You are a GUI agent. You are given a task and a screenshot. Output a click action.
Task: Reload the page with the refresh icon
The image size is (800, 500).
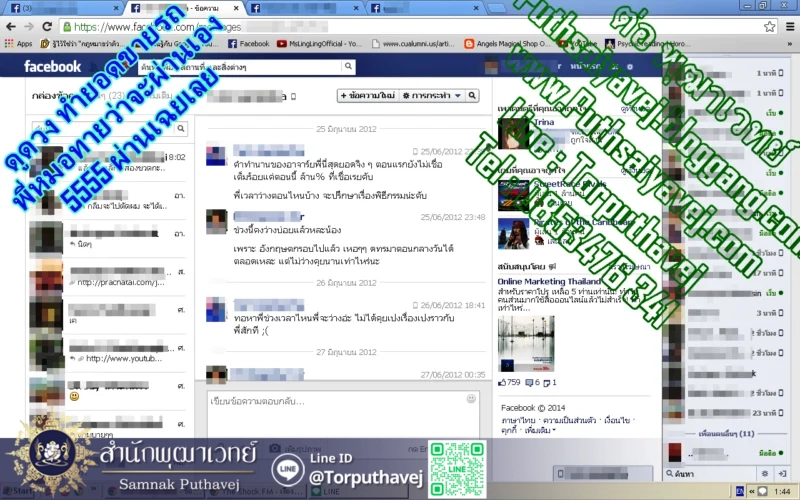tap(47, 27)
